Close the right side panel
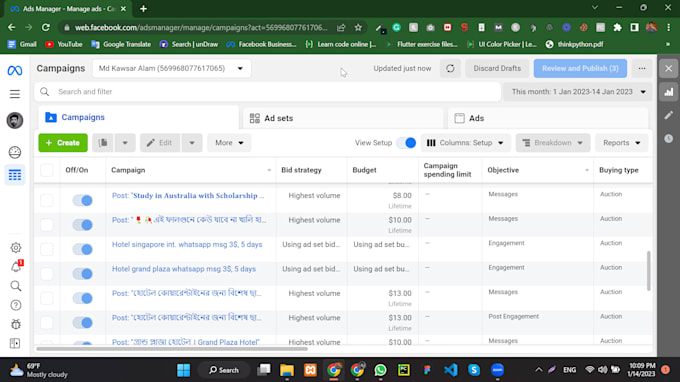The height and width of the screenshot is (382, 680). pos(669,69)
